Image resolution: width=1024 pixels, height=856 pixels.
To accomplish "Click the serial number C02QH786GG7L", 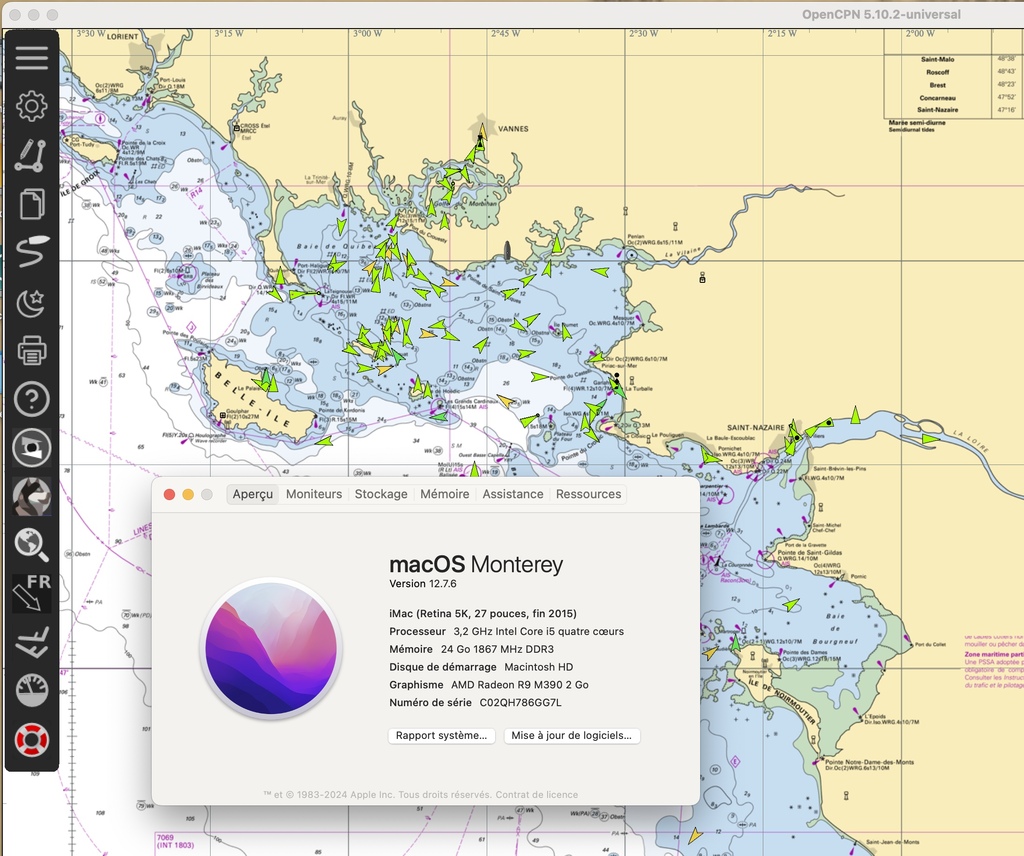I will point(520,703).
